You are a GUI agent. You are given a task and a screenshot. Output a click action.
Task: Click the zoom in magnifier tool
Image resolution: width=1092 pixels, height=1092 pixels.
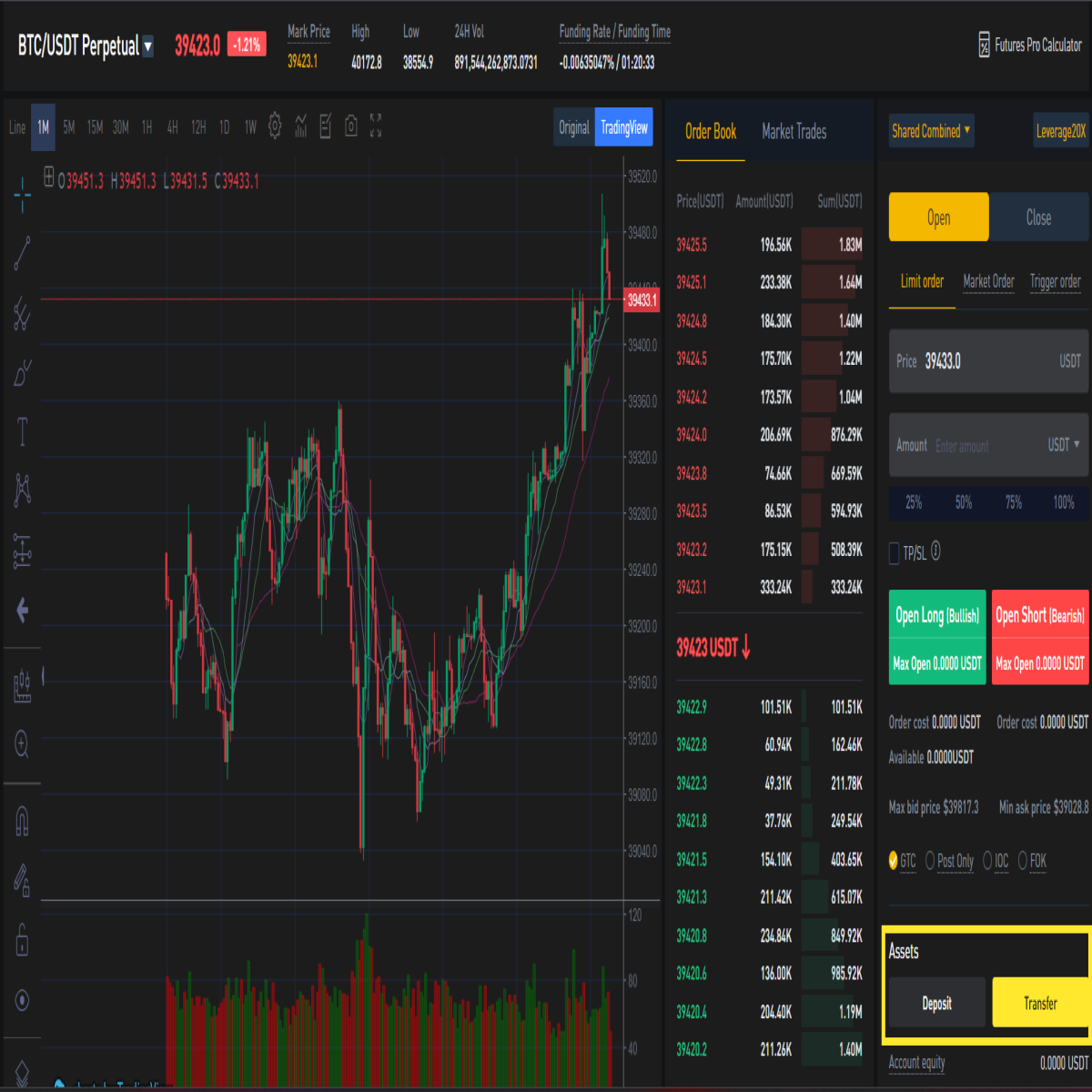pos(23,744)
